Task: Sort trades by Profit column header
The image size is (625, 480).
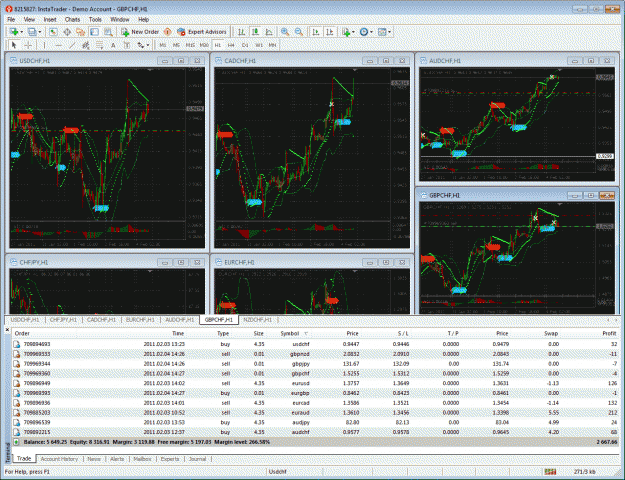Action: point(609,333)
